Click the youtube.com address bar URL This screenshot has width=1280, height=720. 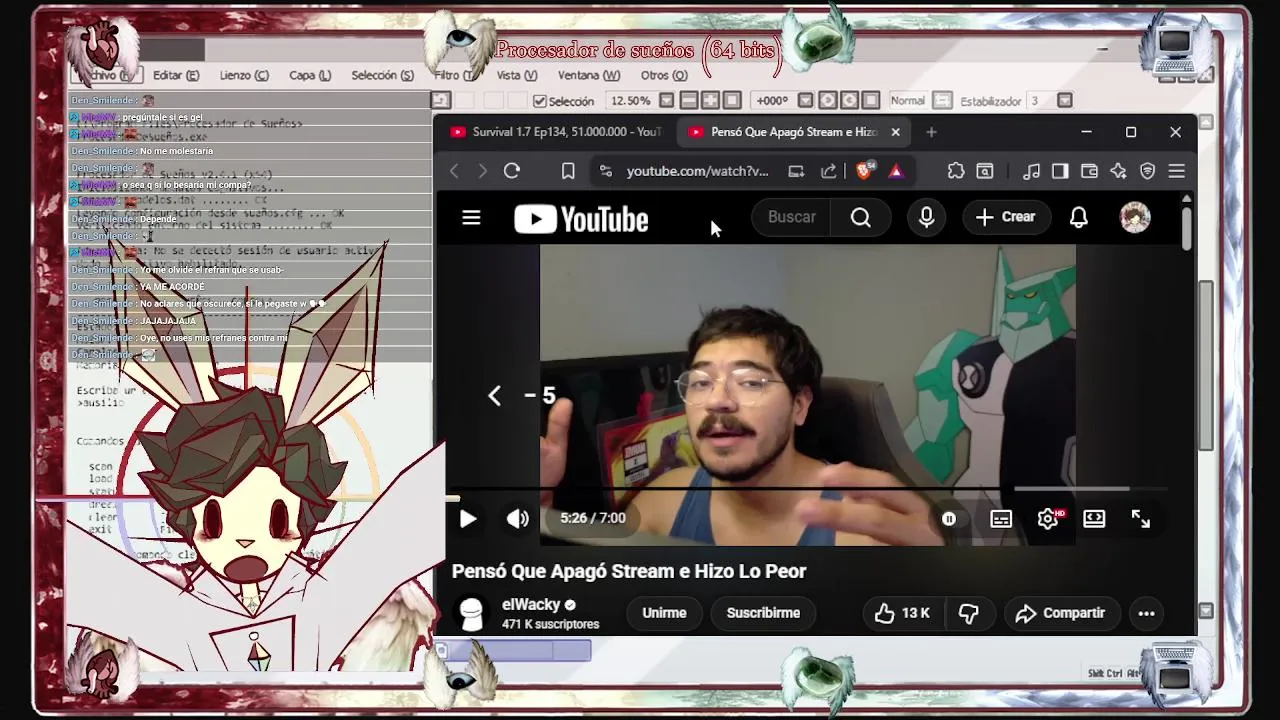pos(697,171)
